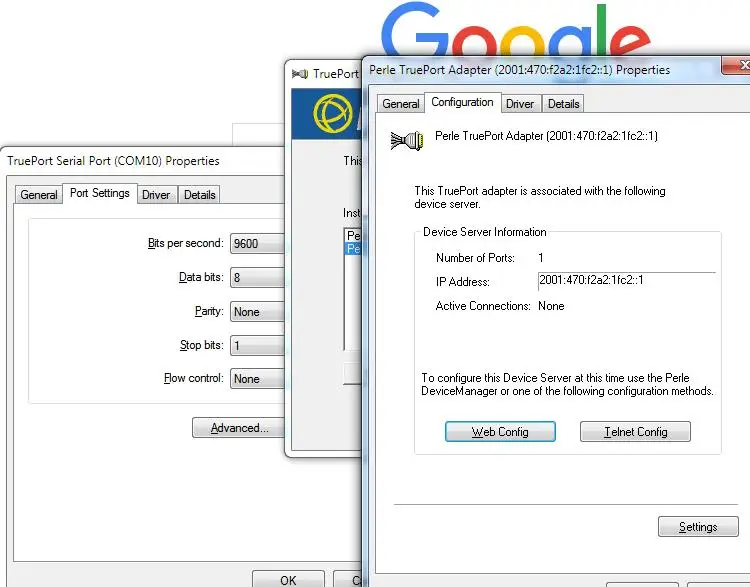Select Port Settings tab in COM10 Properties
The height and width of the screenshot is (587, 750).
click(99, 193)
